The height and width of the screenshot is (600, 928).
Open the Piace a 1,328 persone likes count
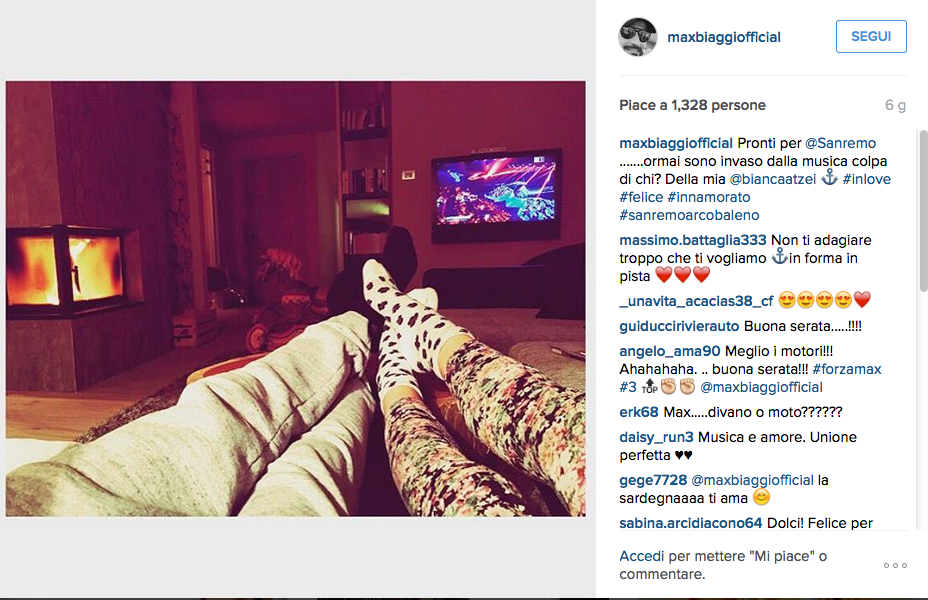(692, 105)
